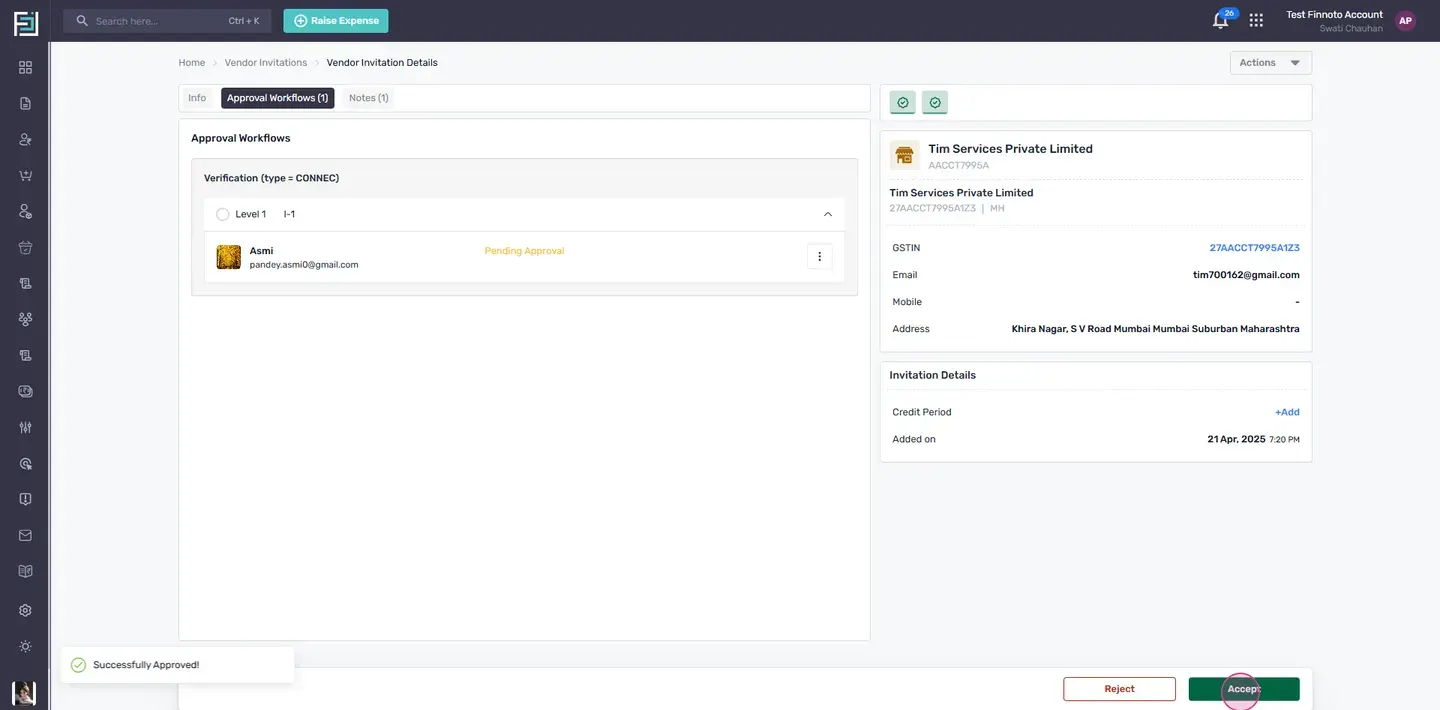Open the apps grid in the top bar
Screen dimensions: 1440x710
1256,20
